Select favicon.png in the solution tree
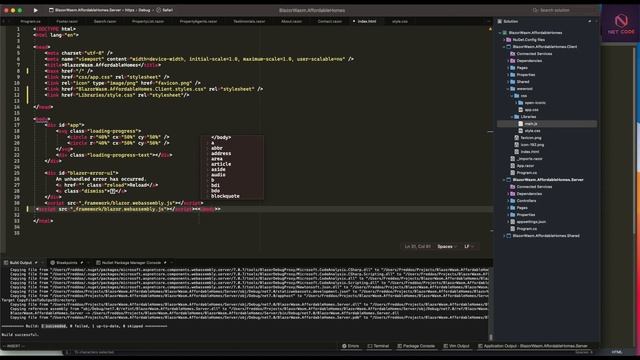This screenshot has height=360, width=640. click(530, 138)
